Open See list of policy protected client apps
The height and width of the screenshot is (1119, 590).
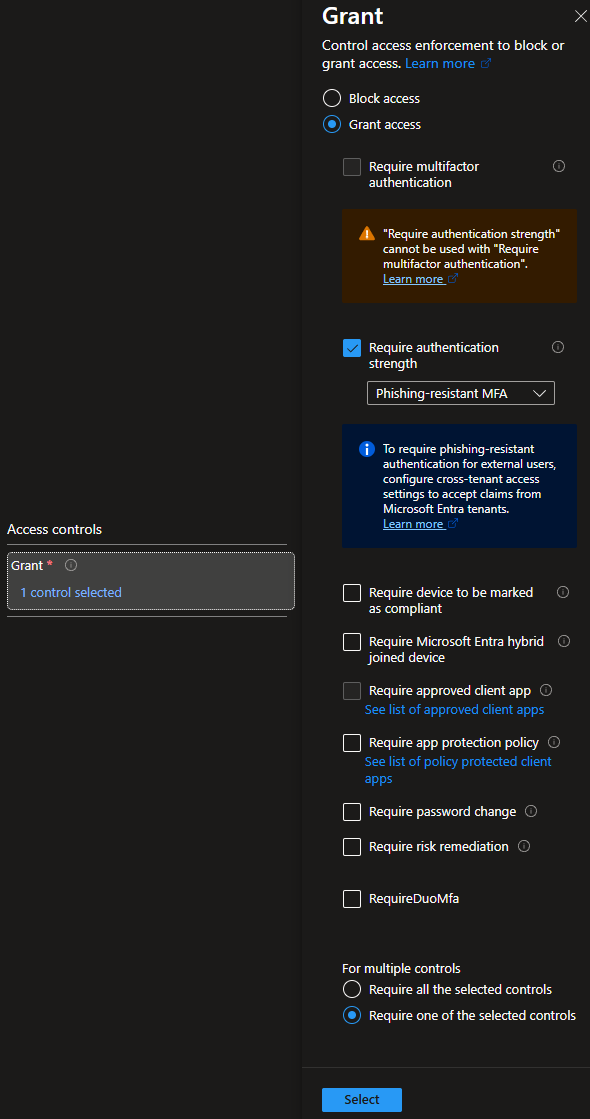458,770
